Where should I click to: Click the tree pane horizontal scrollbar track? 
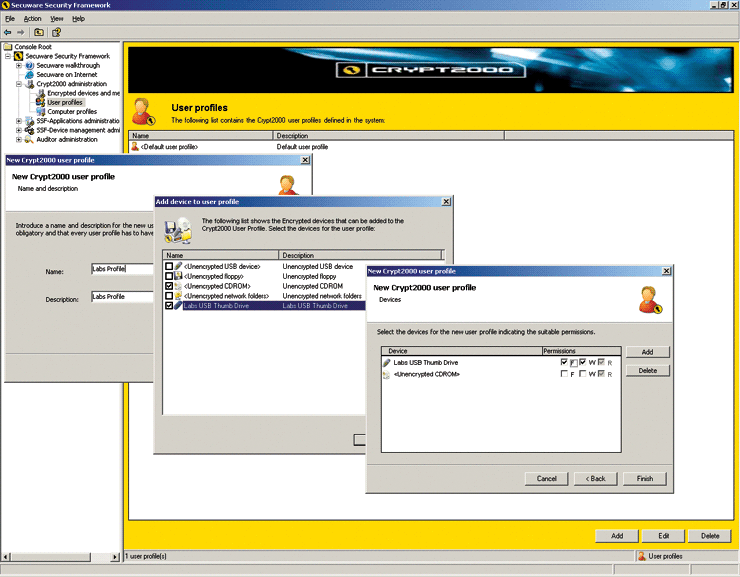point(100,557)
